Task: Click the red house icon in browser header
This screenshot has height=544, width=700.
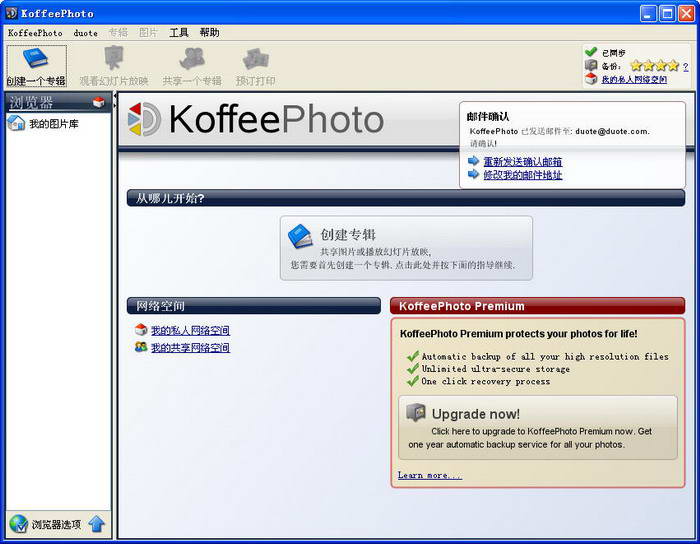Action: tap(99, 102)
